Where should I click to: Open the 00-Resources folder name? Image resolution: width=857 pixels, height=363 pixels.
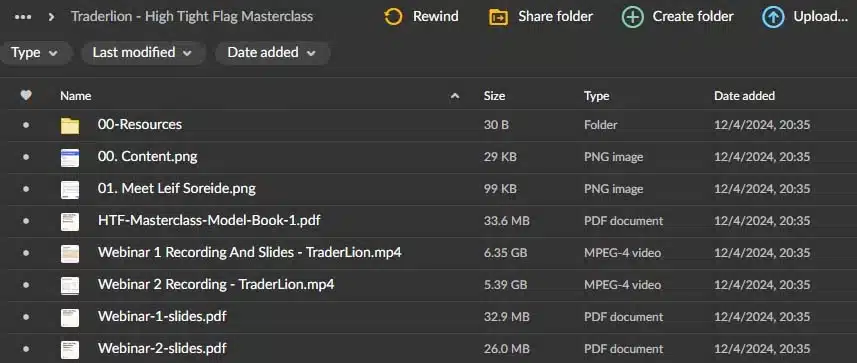[140, 124]
